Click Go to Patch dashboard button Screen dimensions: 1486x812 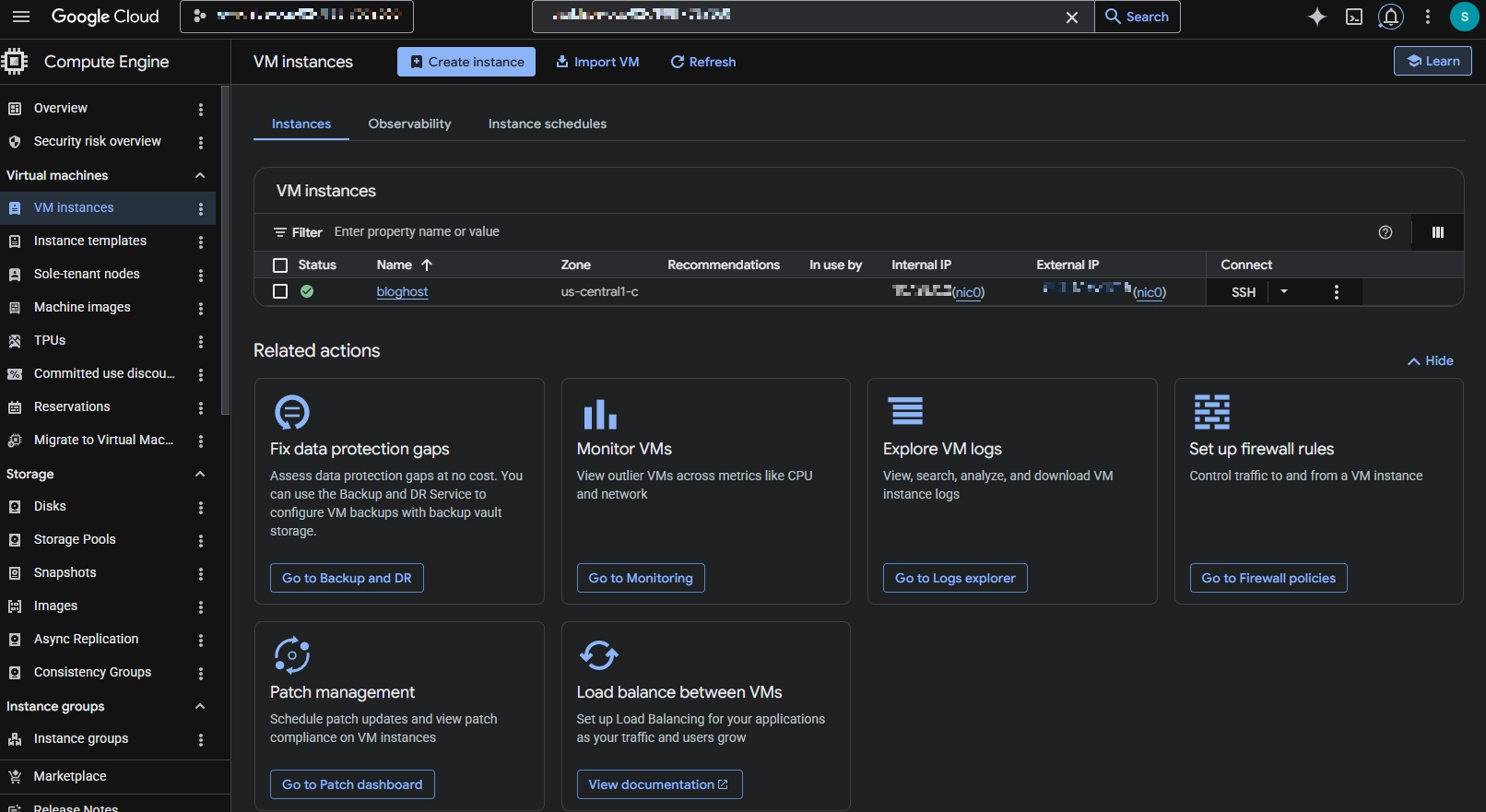[352, 784]
